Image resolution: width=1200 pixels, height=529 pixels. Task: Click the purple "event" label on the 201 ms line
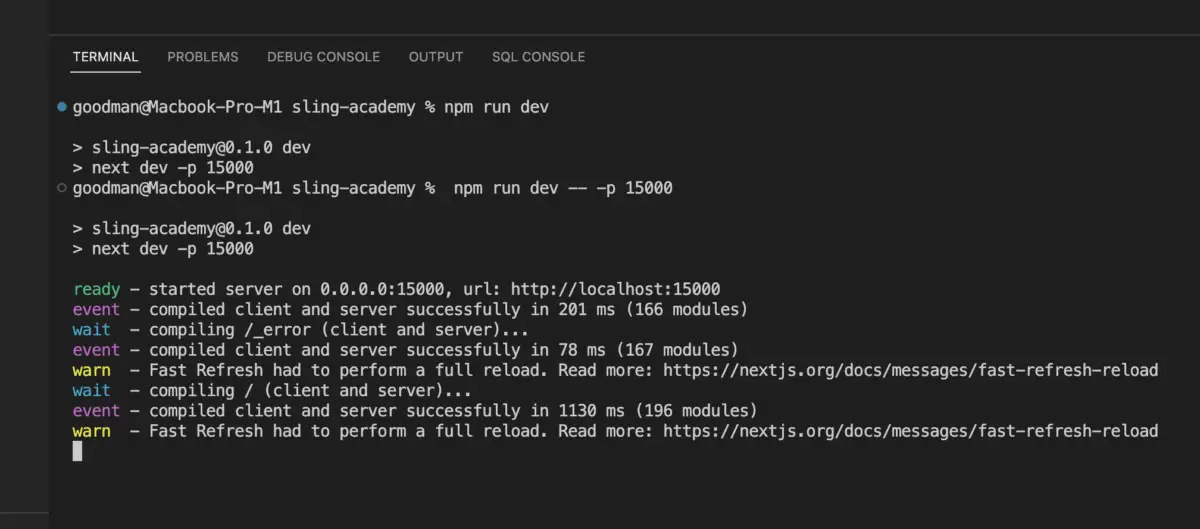pyautogui.click(x=96, y=309)
